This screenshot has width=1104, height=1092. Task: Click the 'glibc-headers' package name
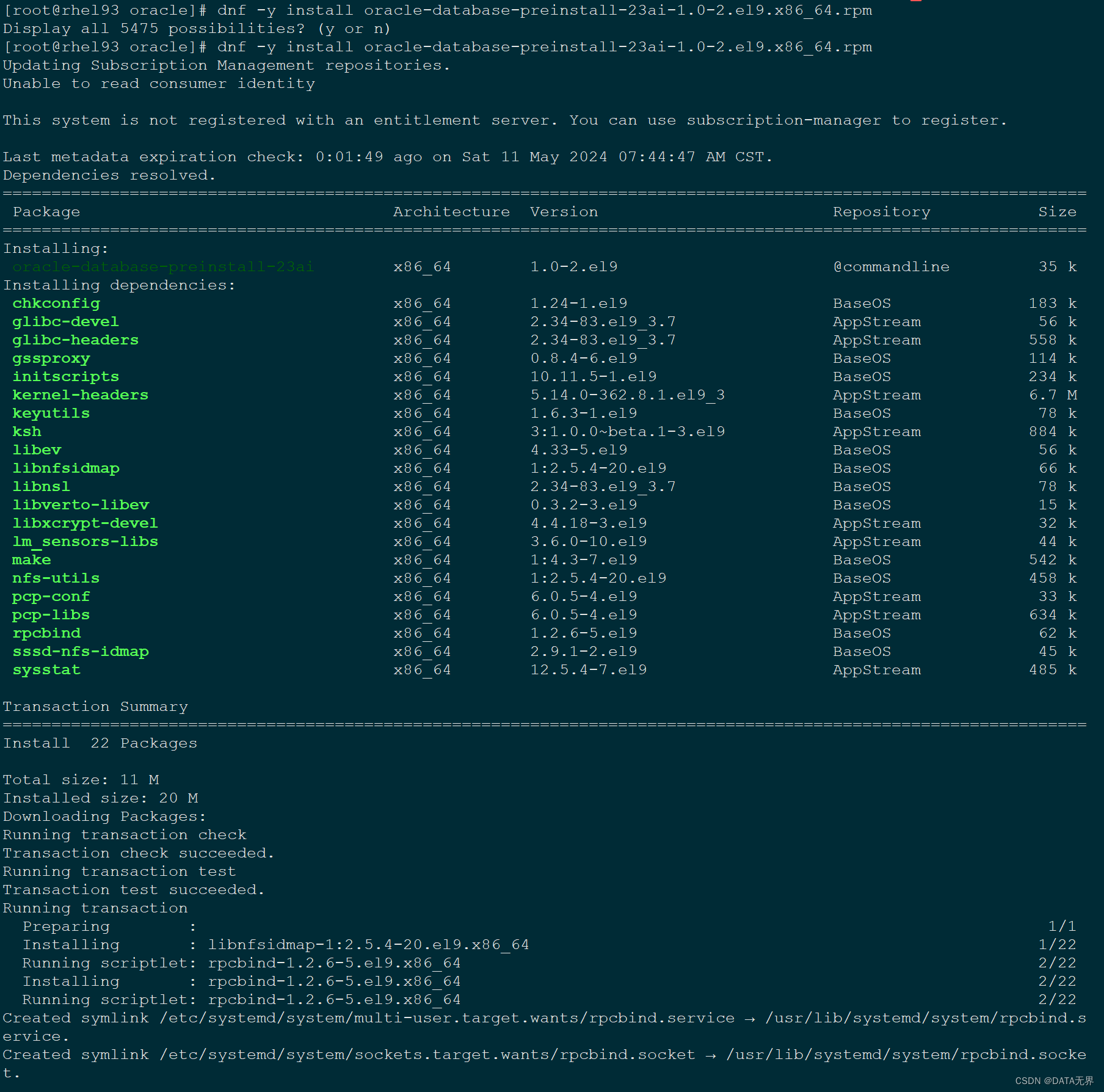pos(76,340)
